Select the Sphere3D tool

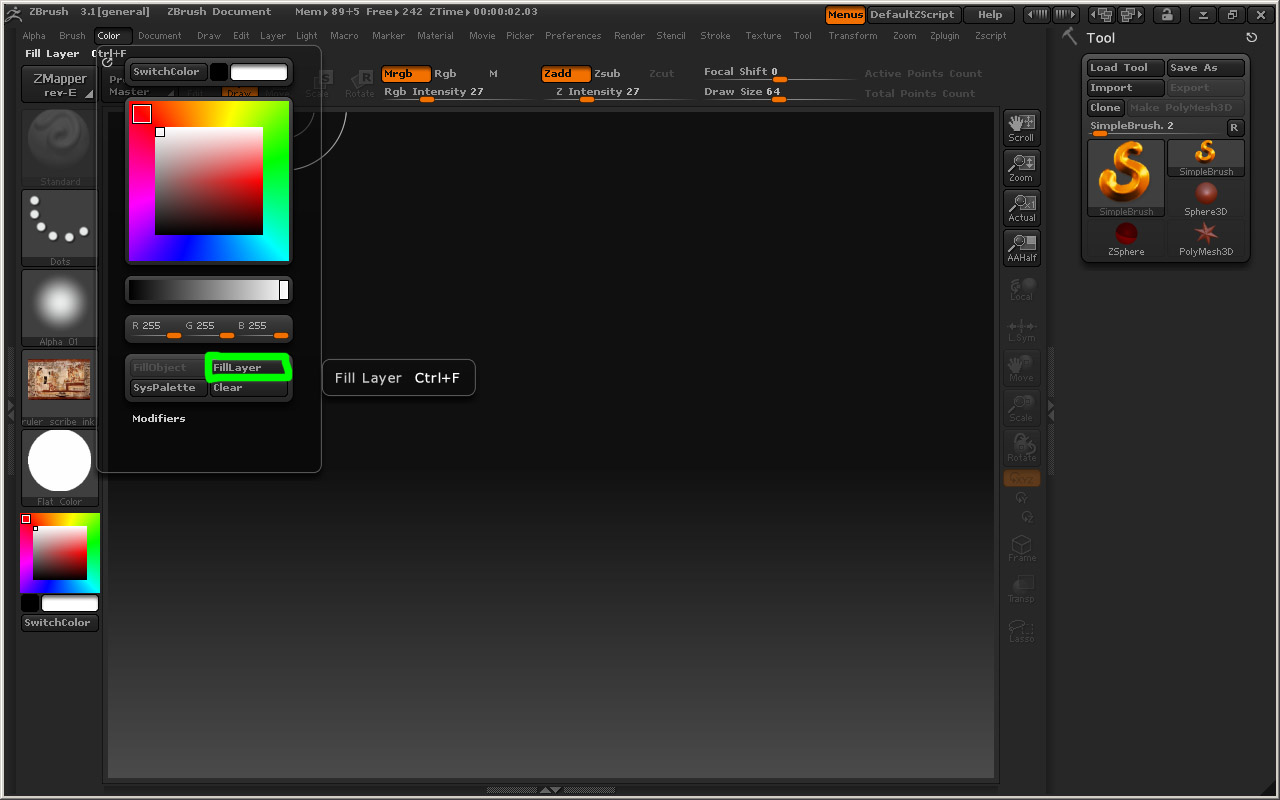click(1206, 198)
